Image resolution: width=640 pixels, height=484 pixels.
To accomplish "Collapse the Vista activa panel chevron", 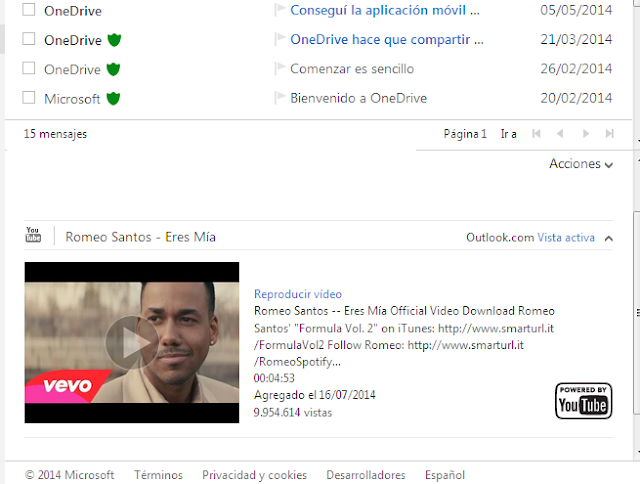I will [x=609, y=238].
